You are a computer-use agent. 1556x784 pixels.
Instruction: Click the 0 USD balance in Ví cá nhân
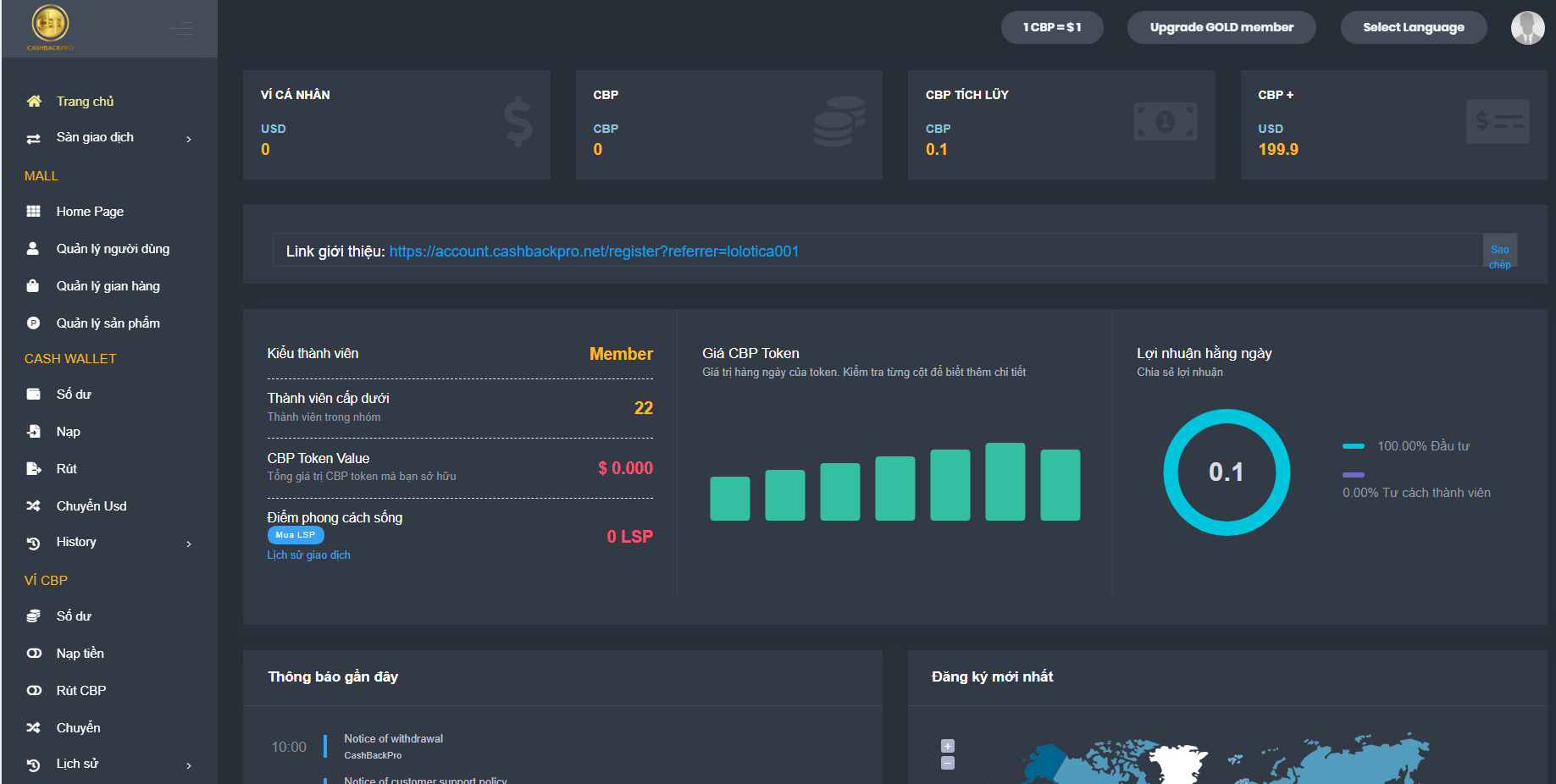point(265,150)
